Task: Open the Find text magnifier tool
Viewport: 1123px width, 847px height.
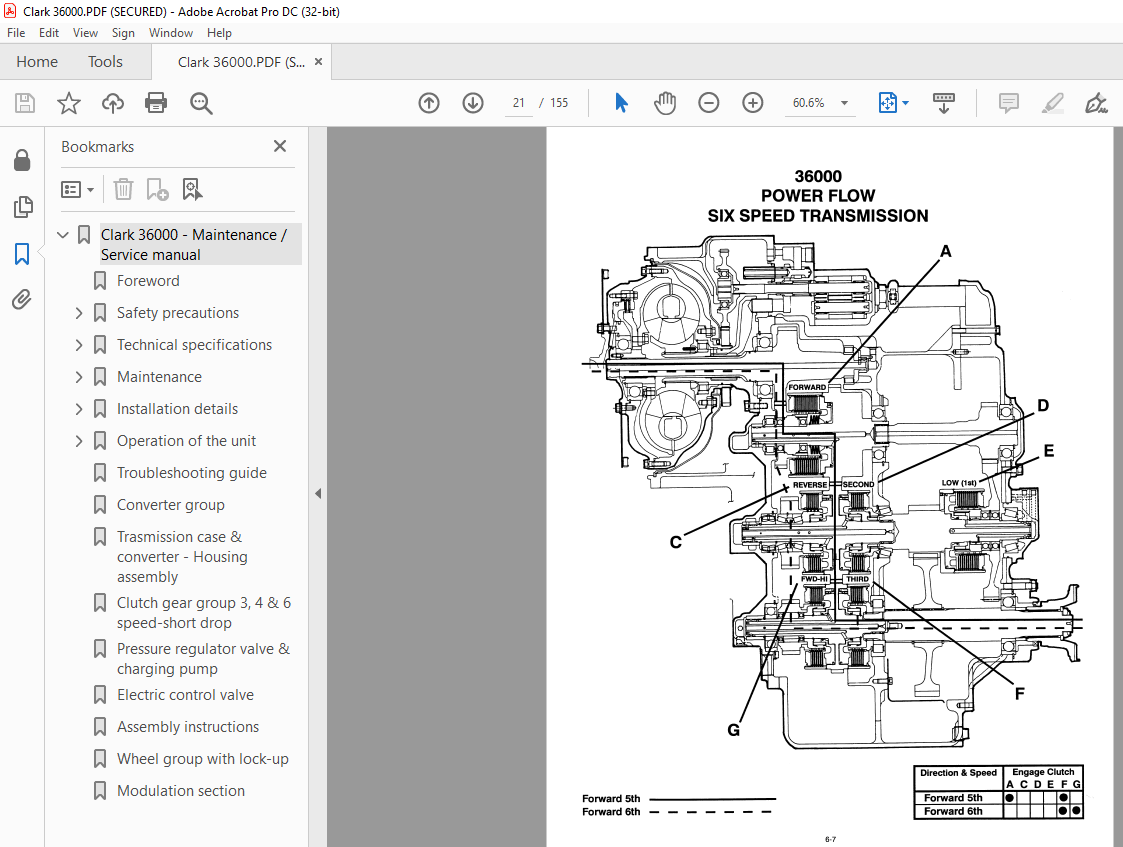Action: tap(201, 103)
